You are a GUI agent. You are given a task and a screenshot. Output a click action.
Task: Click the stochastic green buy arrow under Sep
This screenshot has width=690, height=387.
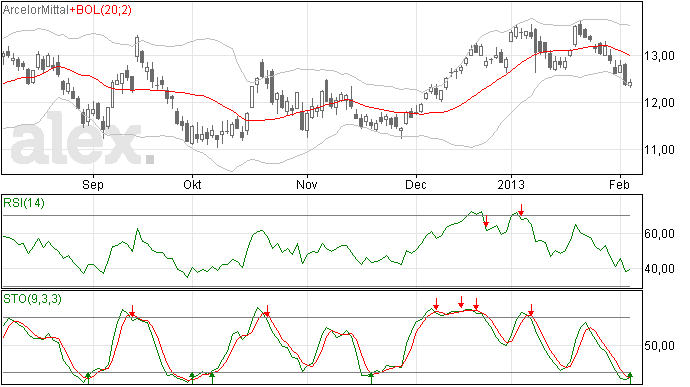[x=88, y=378]
